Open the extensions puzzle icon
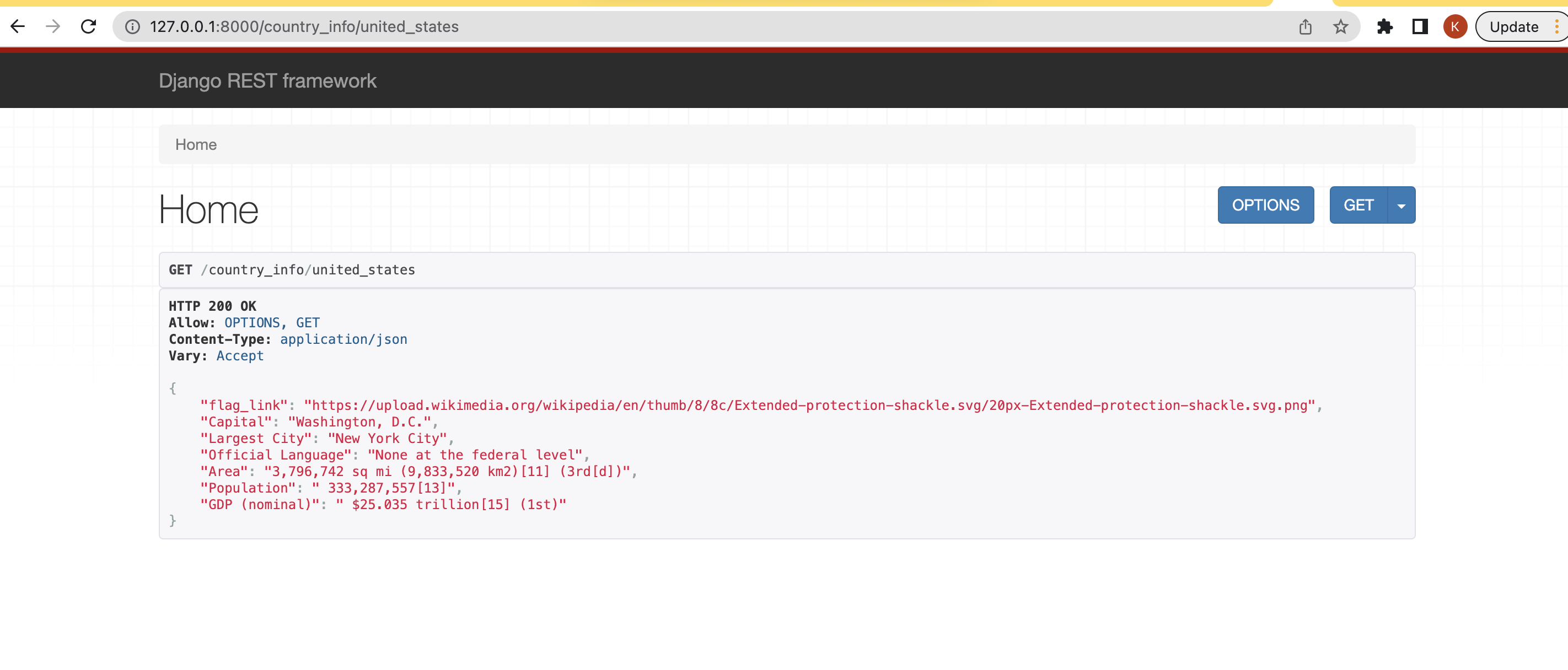 (x=1385, y=27)
